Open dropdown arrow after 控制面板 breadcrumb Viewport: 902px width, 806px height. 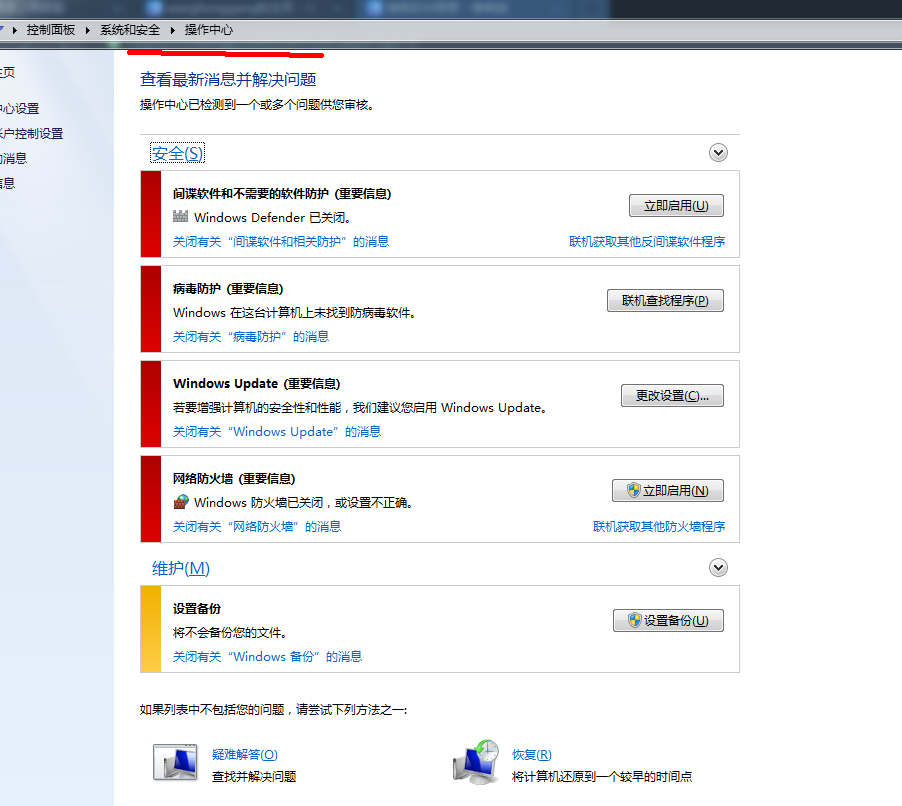[87, 30]
